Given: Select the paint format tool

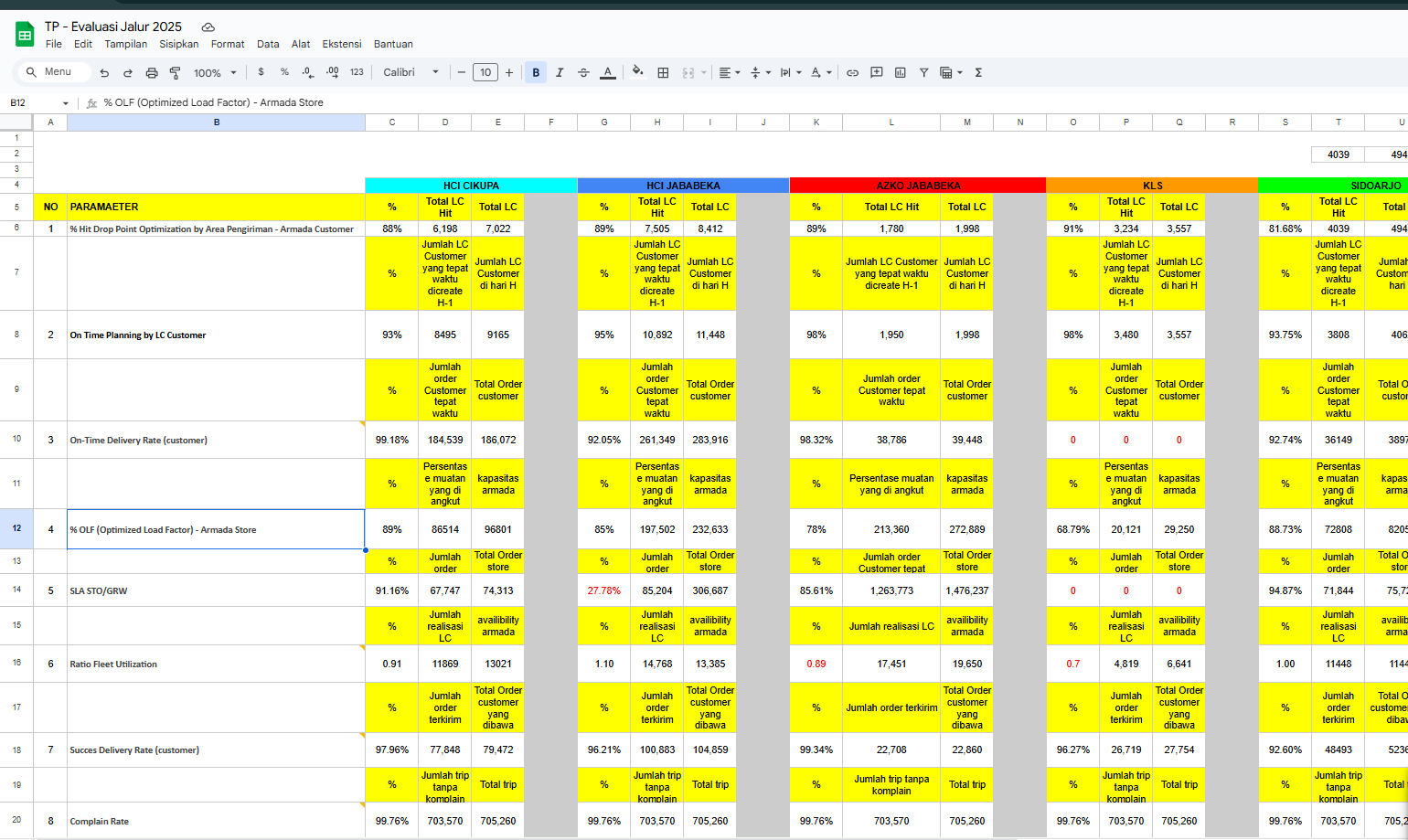Looking at the screenshot, I should pyautogui.click(x=176, y=72).
